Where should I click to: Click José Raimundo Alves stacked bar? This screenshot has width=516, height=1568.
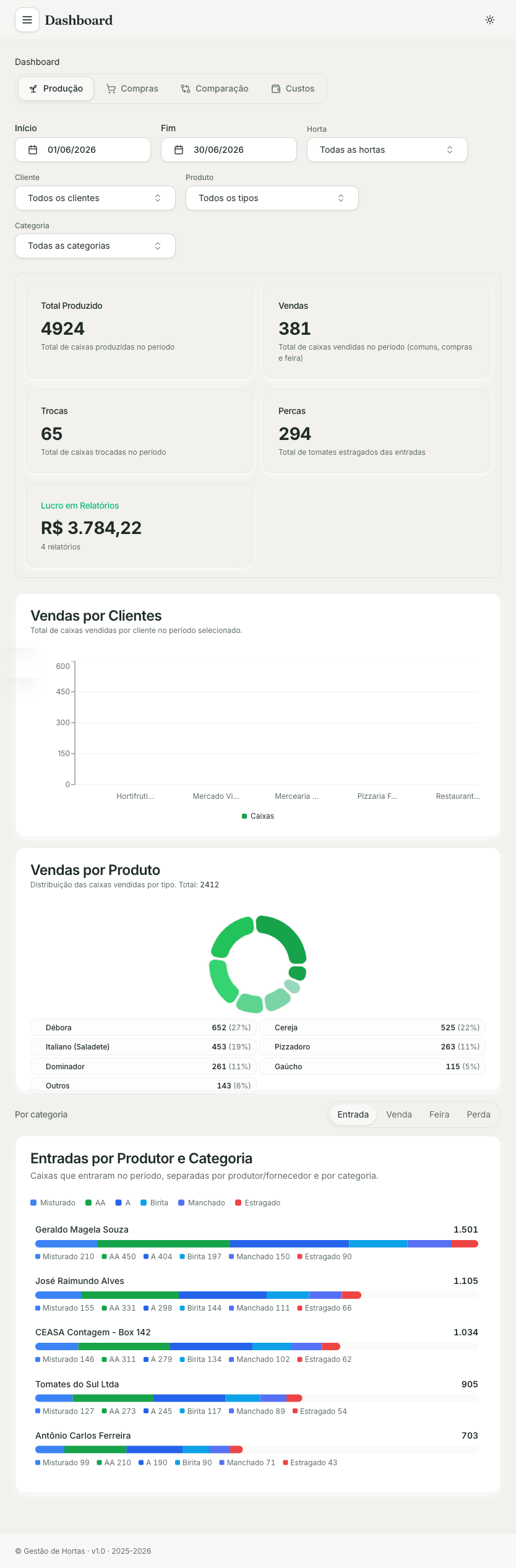point(198,1295)
